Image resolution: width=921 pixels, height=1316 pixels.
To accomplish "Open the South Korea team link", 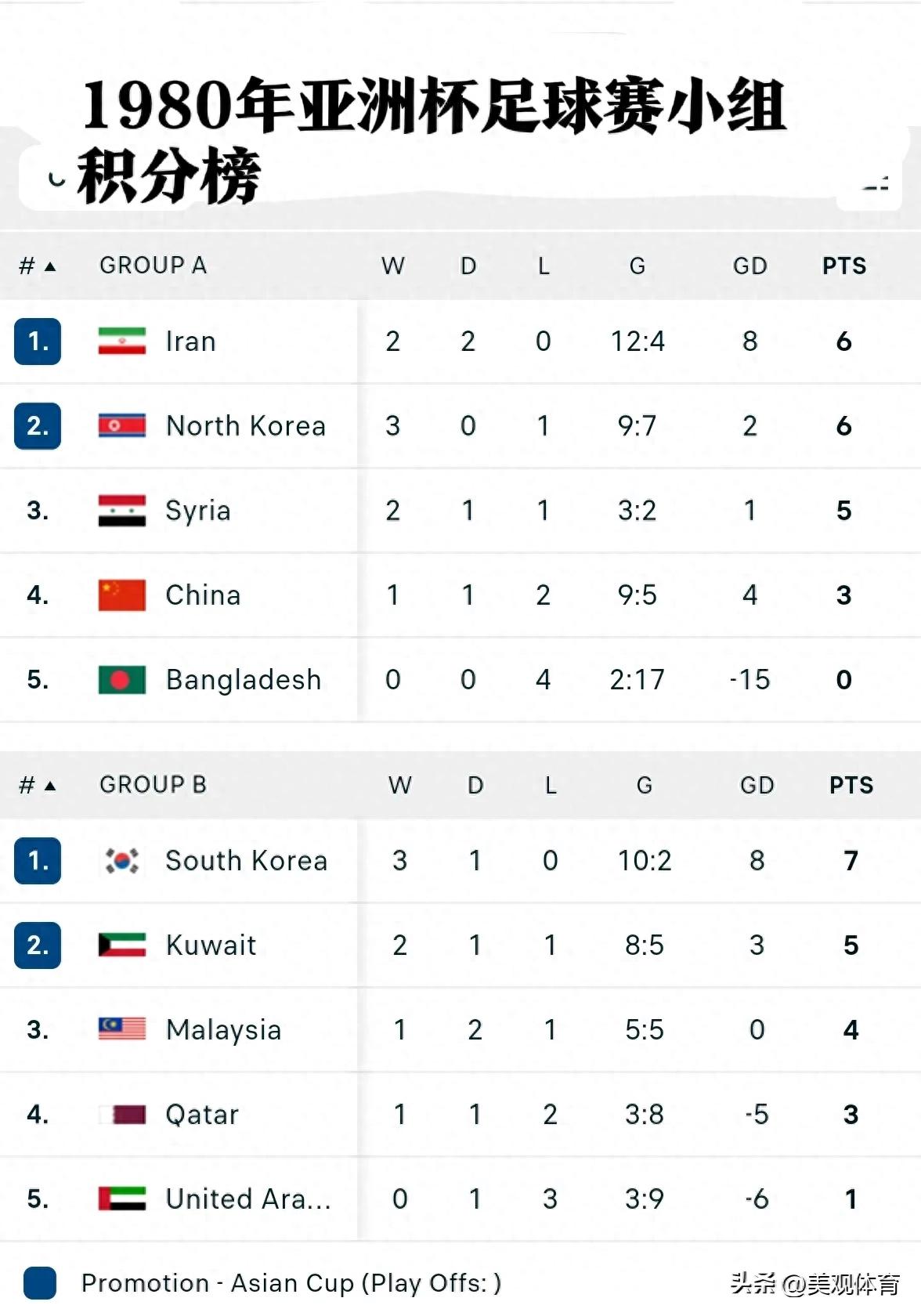I will coord(246,861).
